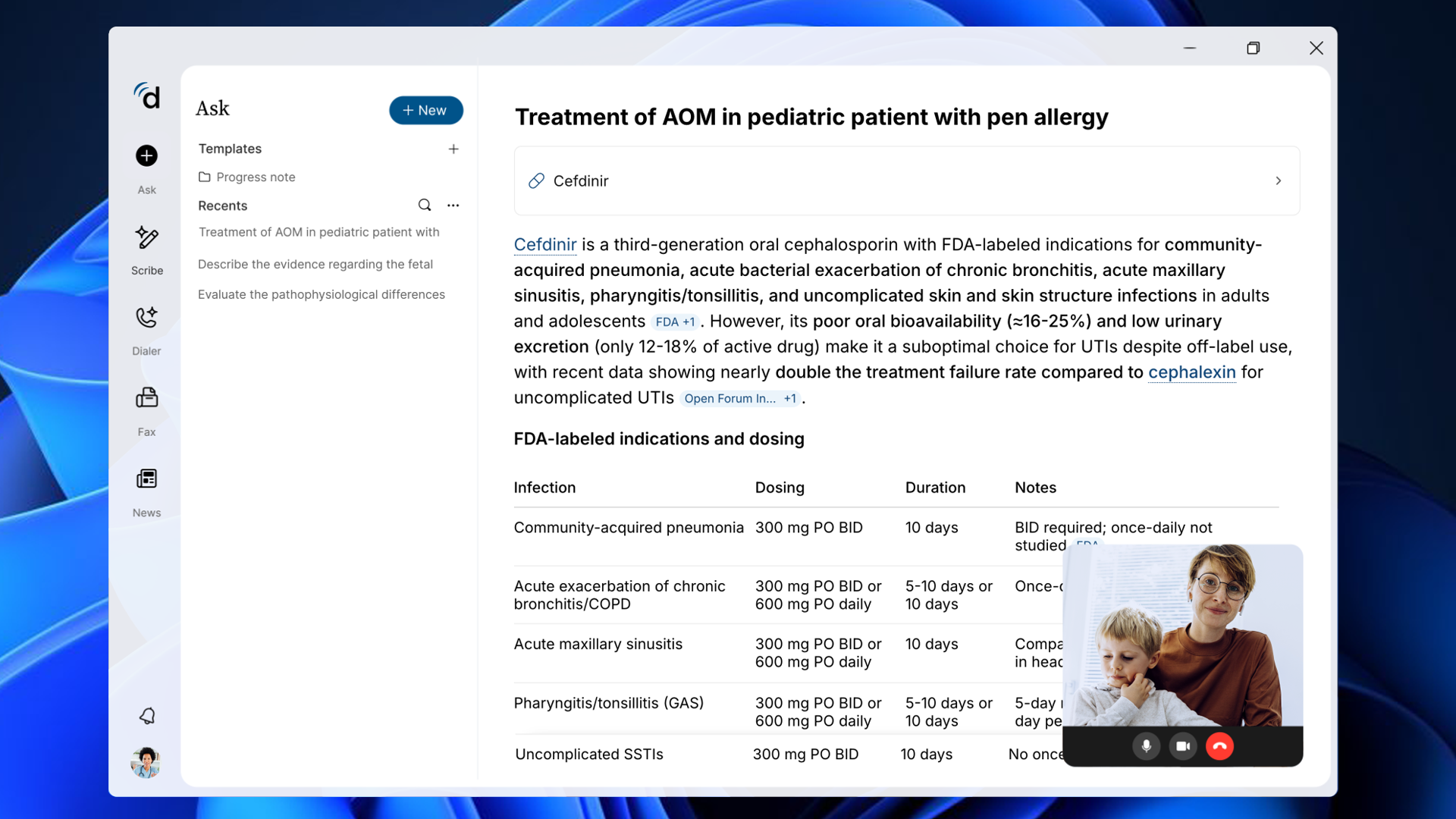Add a new template with plus icon
Screen dimensions: 1456x819
pyautogui.click(x=453, y=149)
